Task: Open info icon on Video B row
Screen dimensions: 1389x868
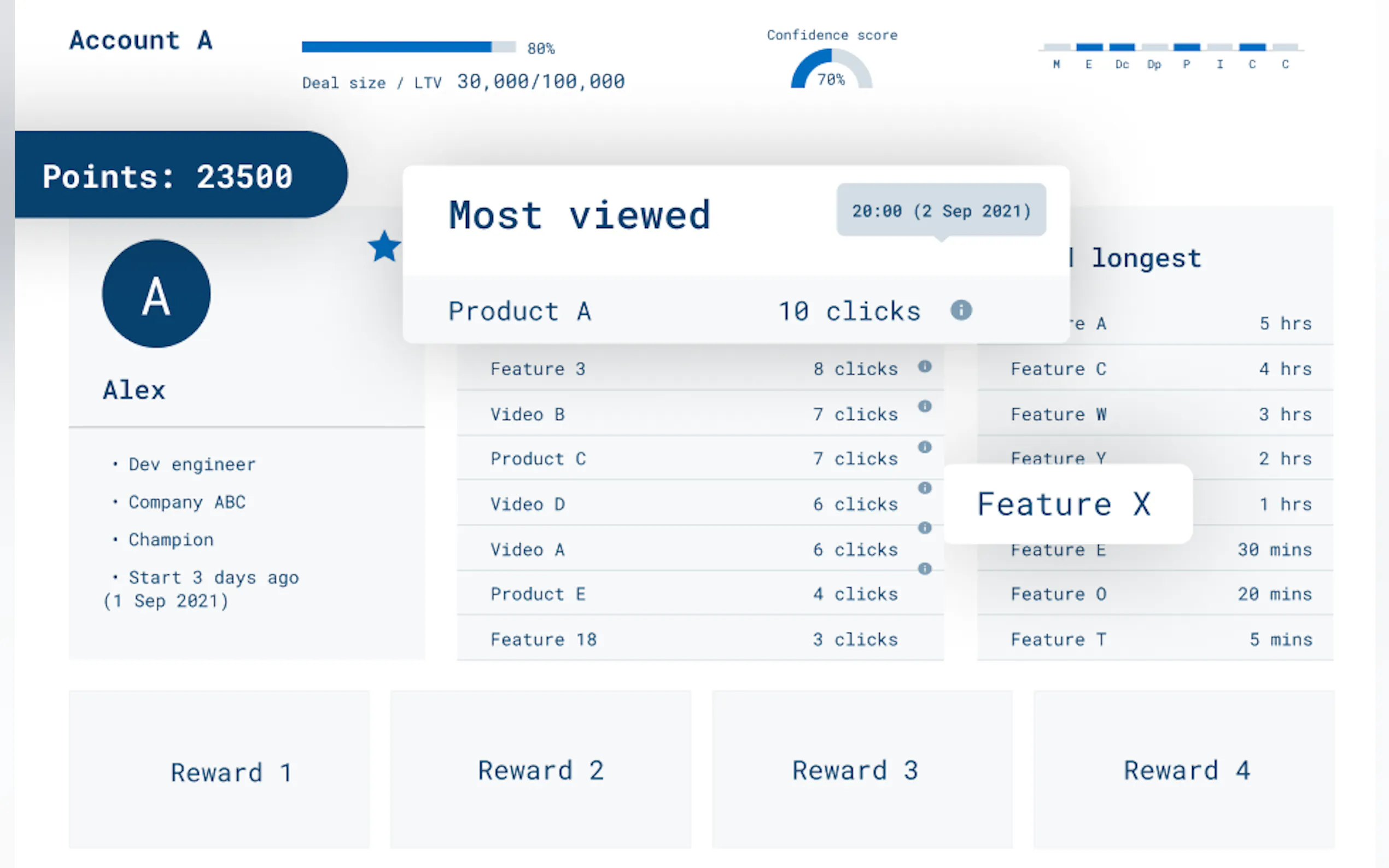Action: (925, 407)
